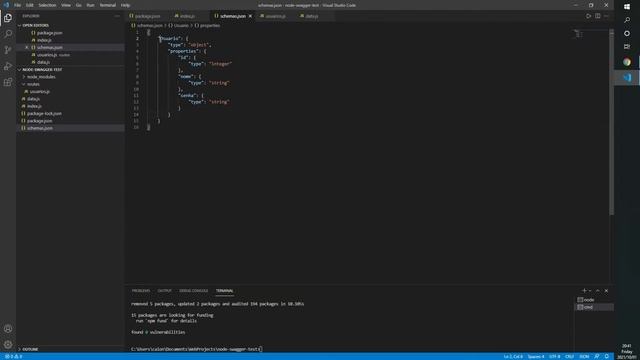Open package.json in Open Editors list

click(50, 33)
